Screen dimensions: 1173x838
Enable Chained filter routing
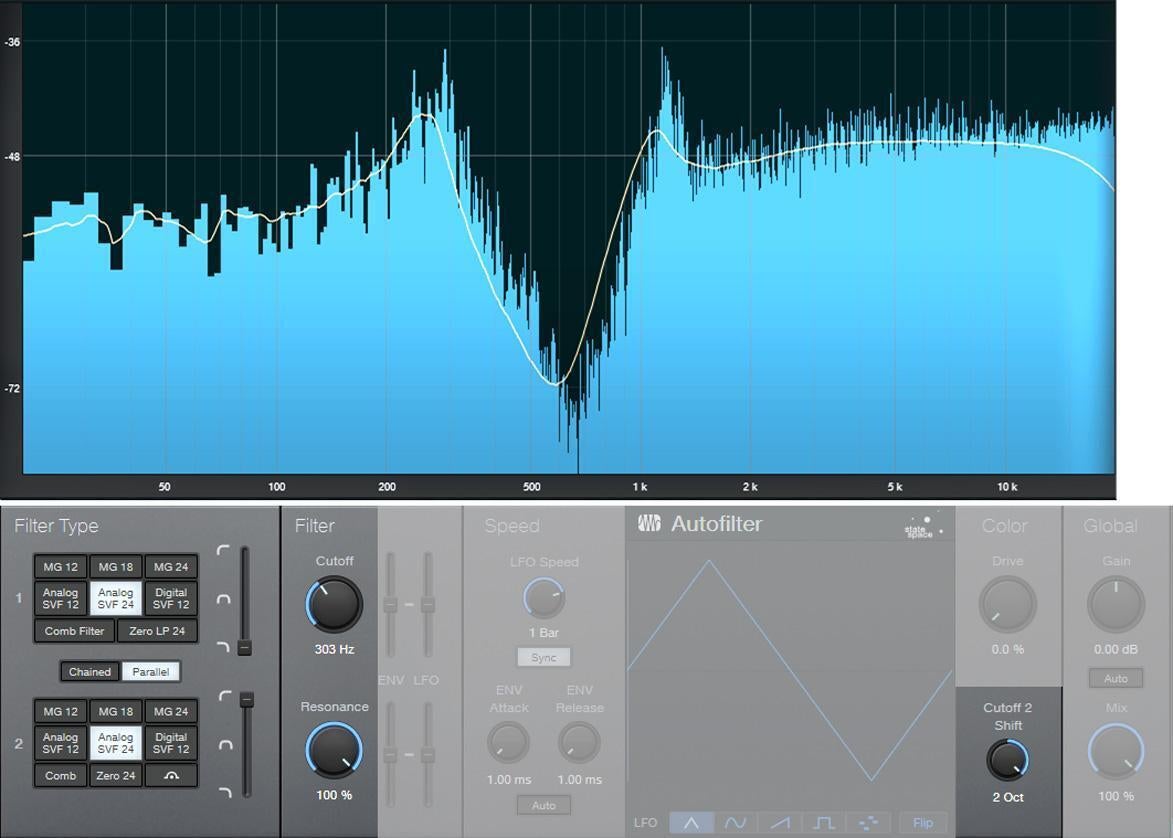click(90, 672)
